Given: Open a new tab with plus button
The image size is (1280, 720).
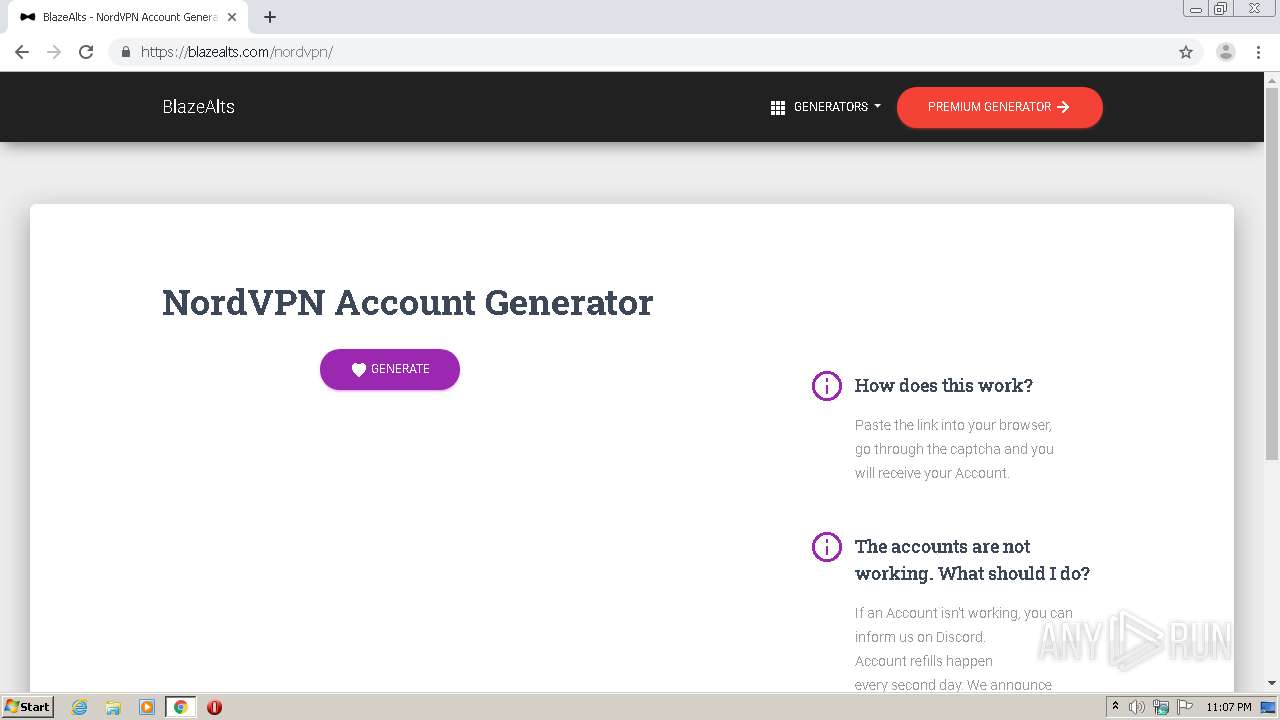Looking at the screenshot, I should 270,17.
